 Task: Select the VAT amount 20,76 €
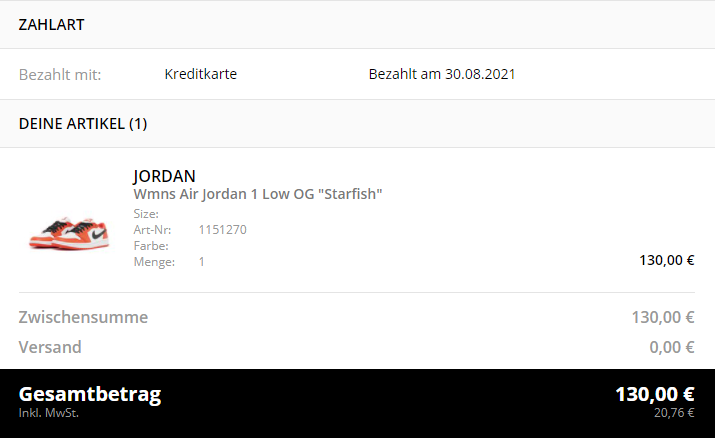[674, 413]
